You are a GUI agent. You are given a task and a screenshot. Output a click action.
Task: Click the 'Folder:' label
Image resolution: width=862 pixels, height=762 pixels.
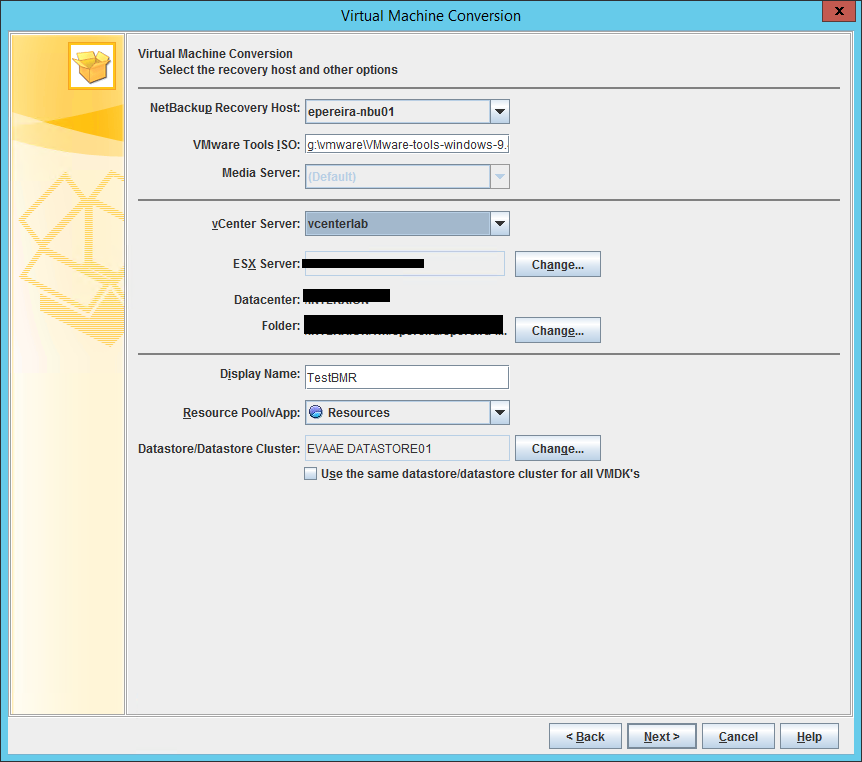coord(281,325)
